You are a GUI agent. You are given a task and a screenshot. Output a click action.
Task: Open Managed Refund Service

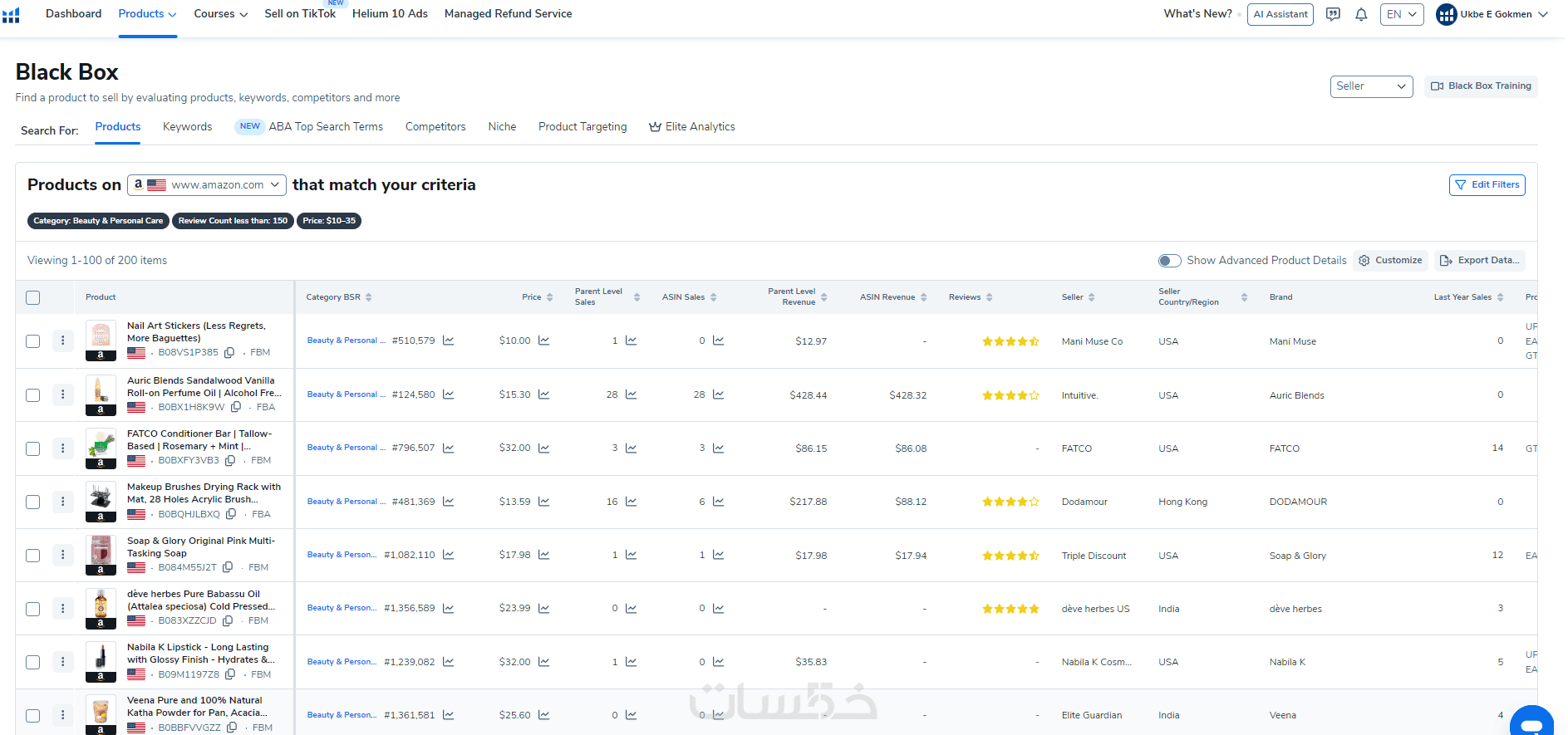coord(509,14)
